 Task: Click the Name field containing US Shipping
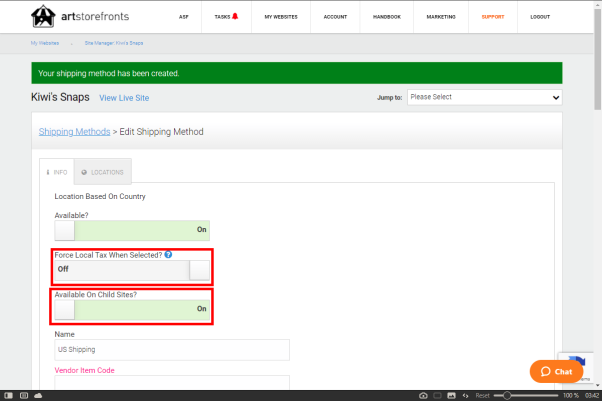coord(171,349)
